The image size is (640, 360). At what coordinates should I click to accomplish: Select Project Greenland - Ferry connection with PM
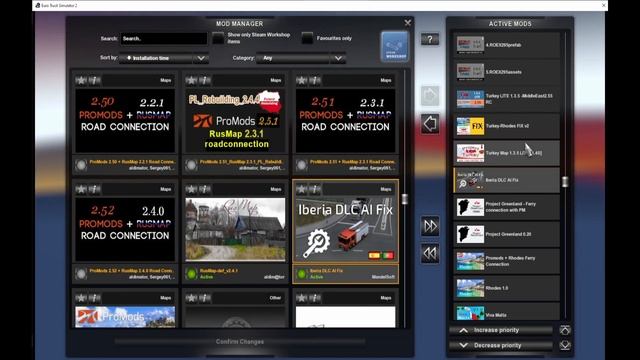(507, 207)
